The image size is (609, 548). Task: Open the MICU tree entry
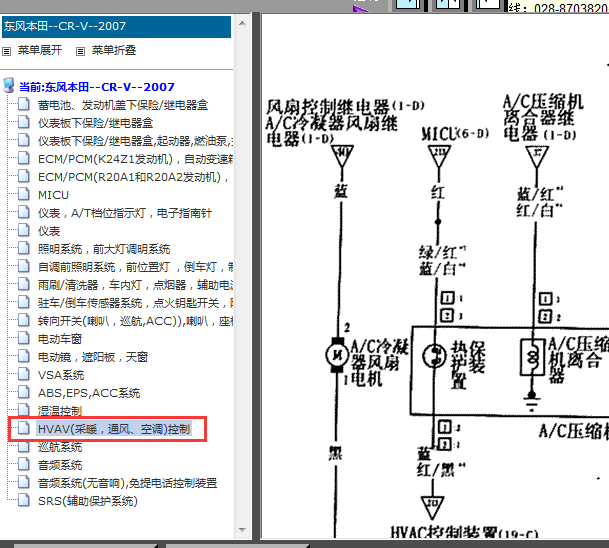[x=53, y=195]
